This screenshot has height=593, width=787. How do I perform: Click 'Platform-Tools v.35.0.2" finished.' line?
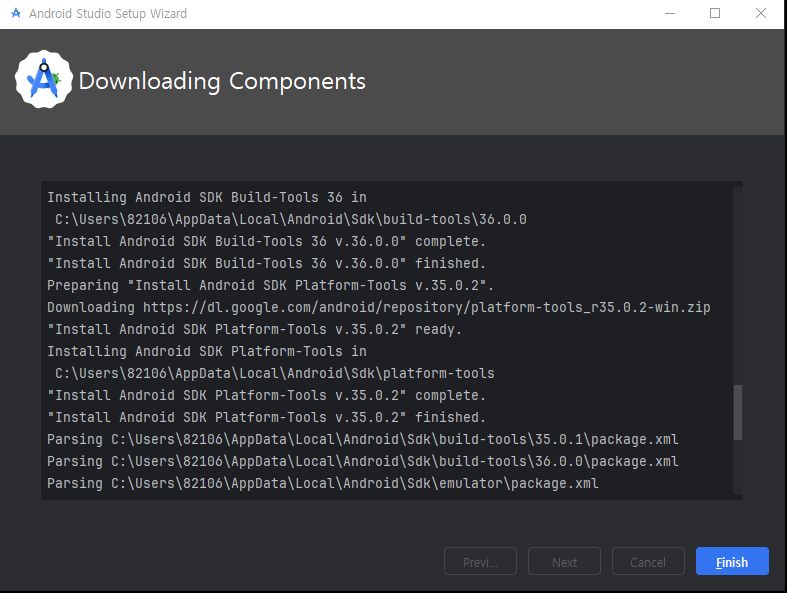click(267, 417)
